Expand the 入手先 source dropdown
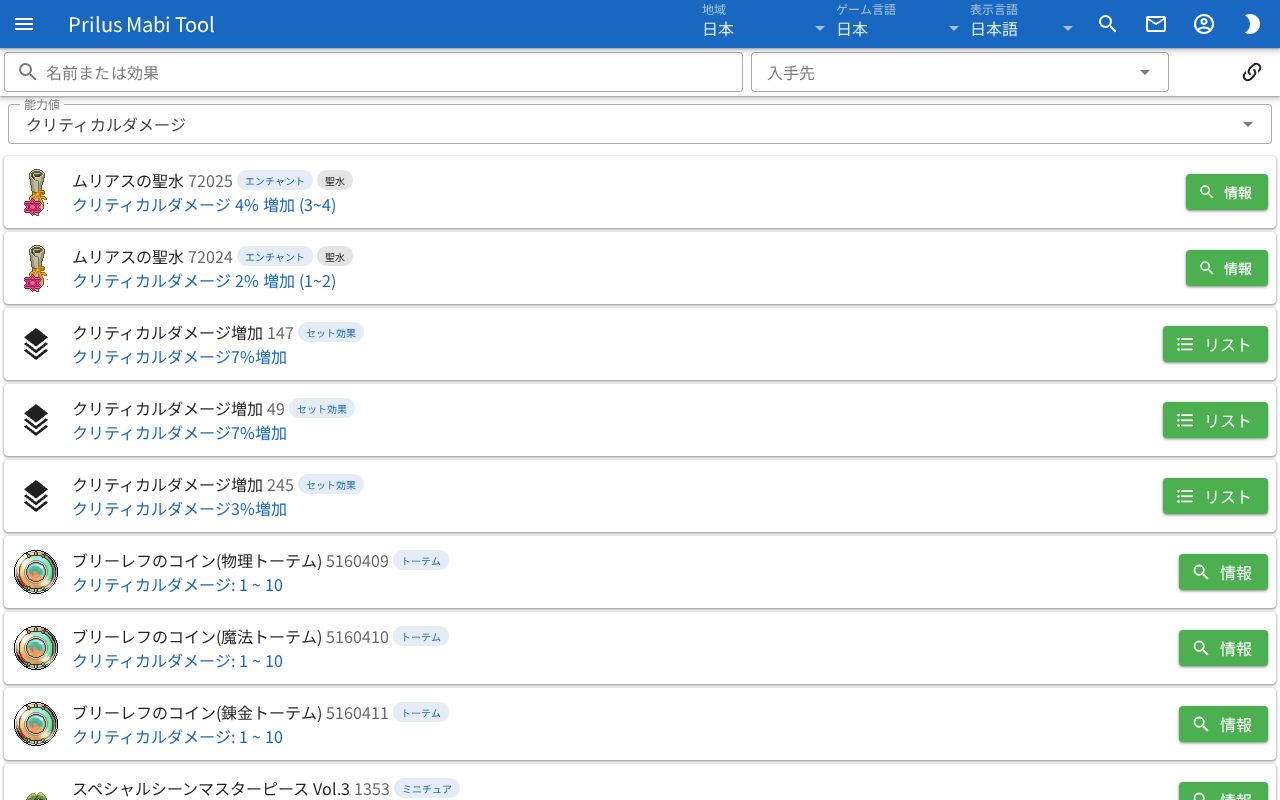 960,72
